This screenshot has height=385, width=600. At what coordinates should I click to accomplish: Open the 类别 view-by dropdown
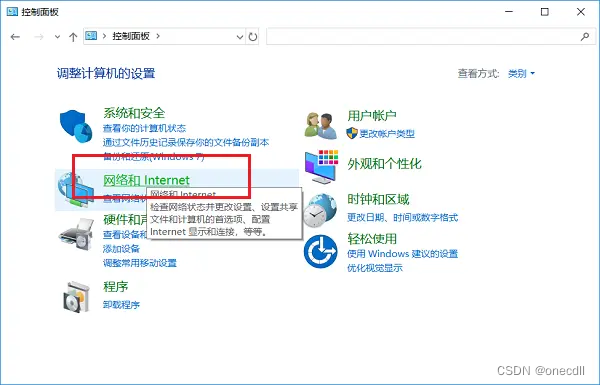521,73
